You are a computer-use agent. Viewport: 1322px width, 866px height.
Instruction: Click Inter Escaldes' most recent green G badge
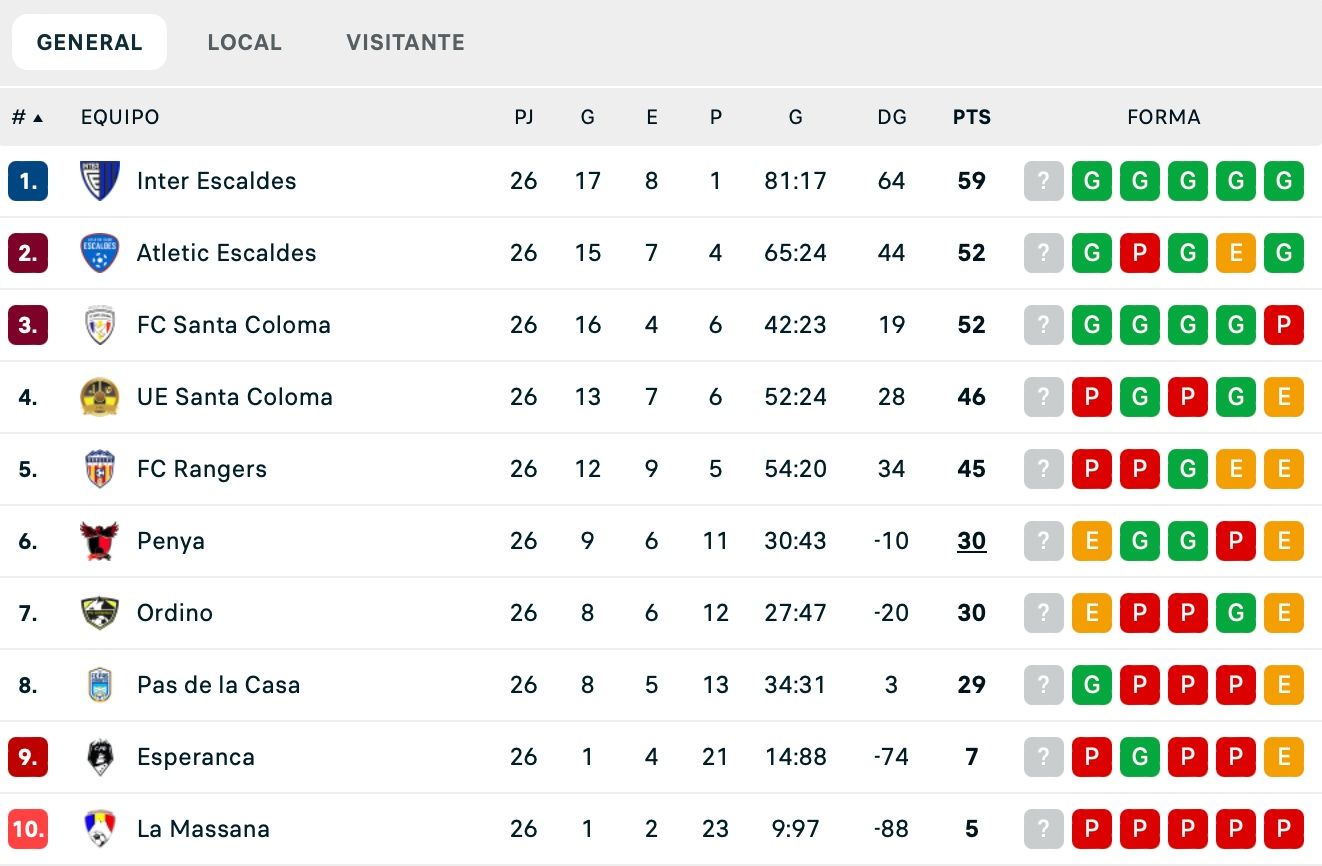tap(1284, 181)
